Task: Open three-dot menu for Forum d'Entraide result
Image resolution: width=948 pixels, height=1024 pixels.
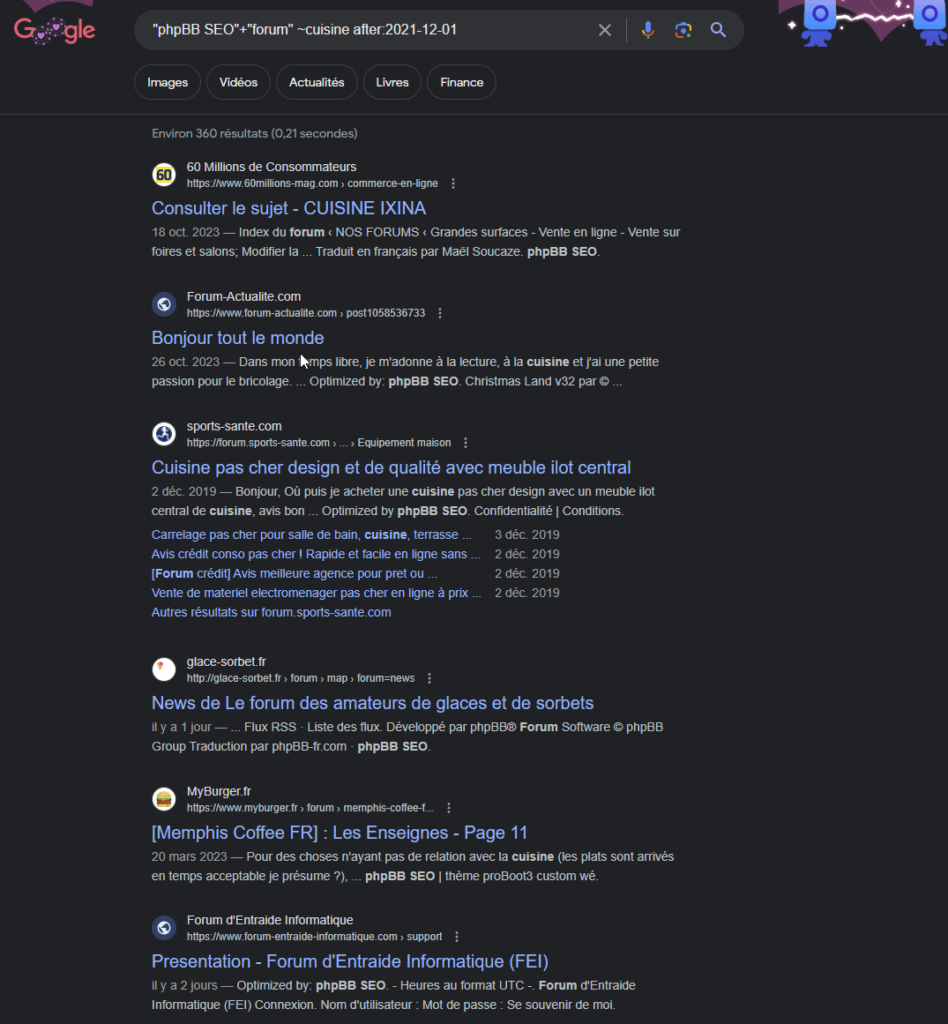Action: [456, 936]
